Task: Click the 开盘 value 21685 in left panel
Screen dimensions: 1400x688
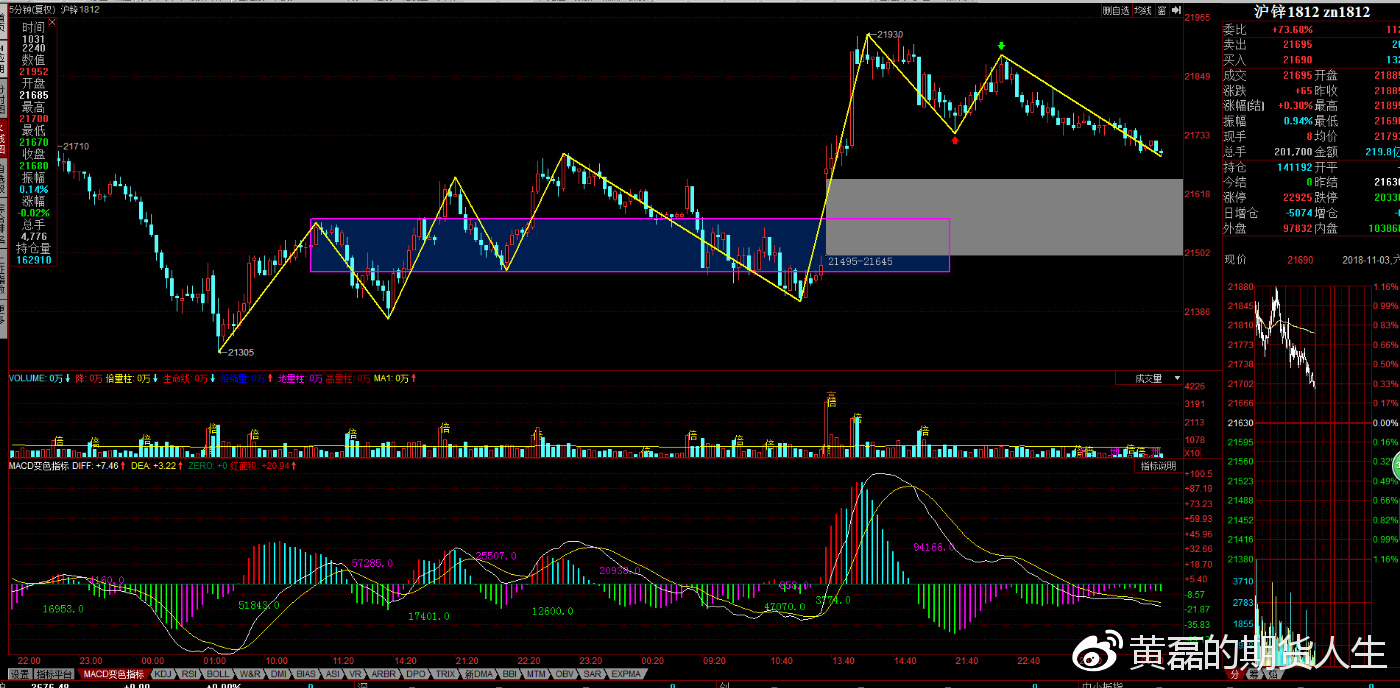Action: point(33,95)
